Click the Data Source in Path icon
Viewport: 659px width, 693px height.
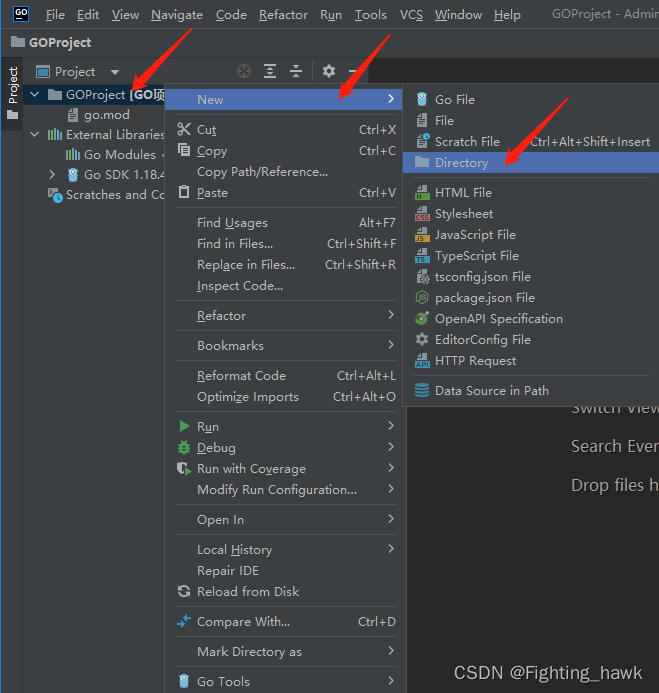422,390
